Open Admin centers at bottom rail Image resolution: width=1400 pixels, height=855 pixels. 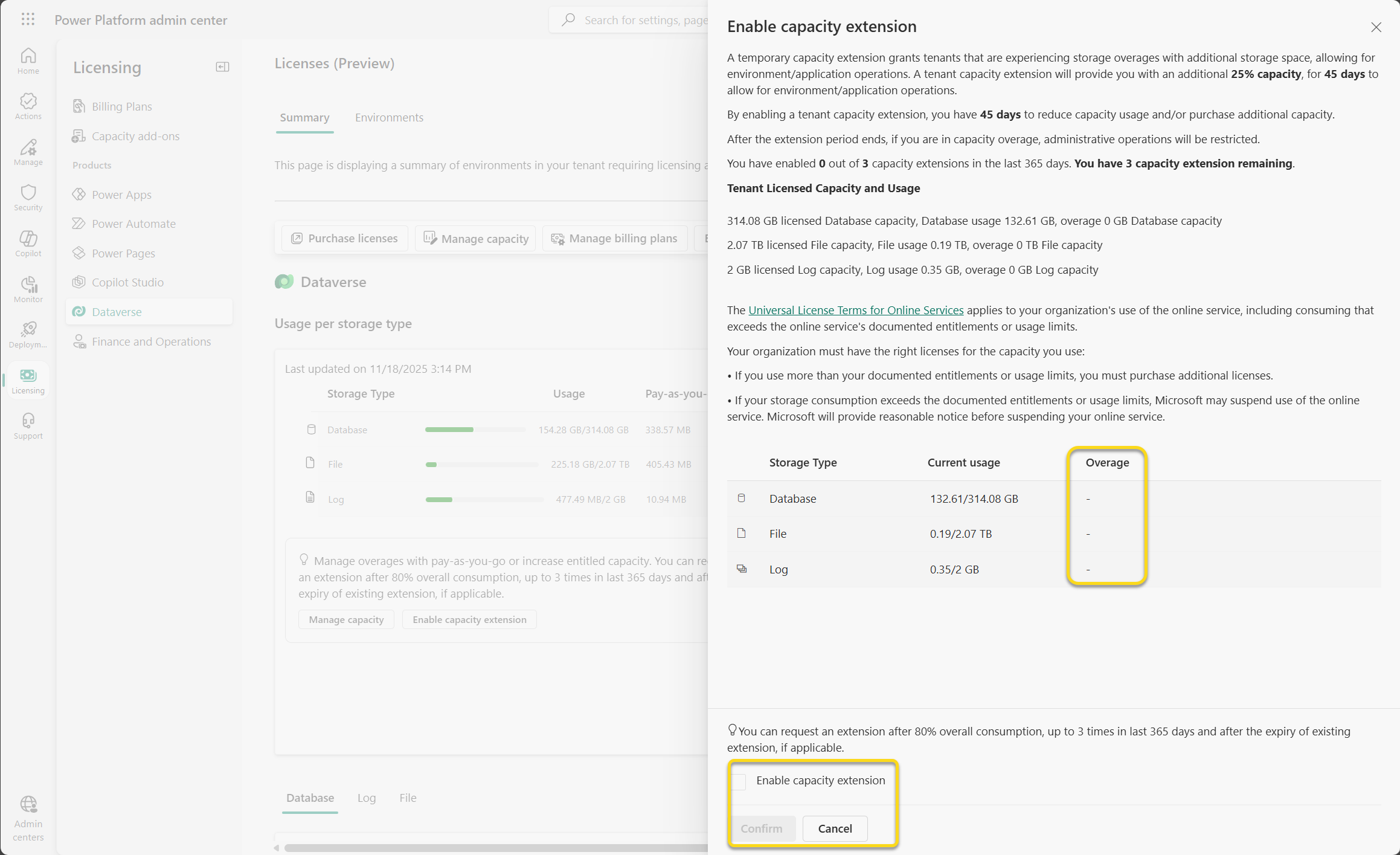point(28,819)
